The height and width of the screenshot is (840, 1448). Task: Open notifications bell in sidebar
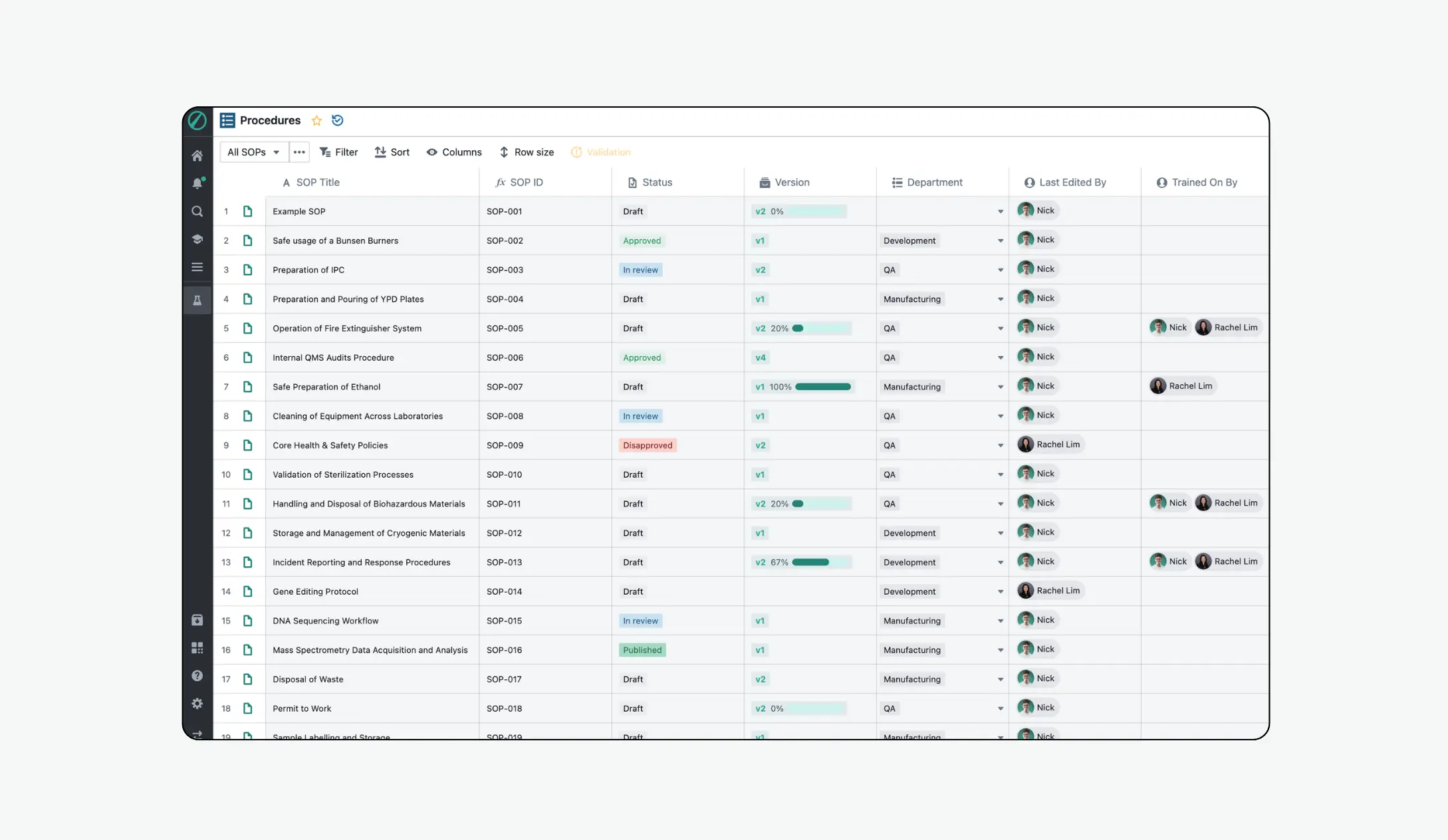(x=197, y=183)
